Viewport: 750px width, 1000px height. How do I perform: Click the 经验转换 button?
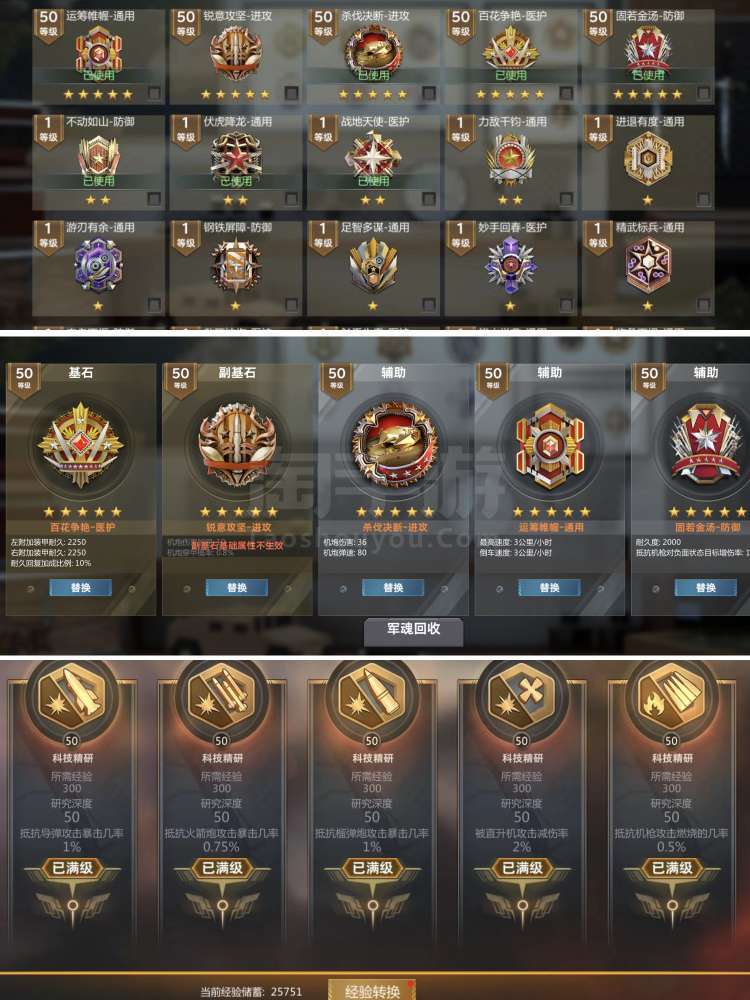372,990
